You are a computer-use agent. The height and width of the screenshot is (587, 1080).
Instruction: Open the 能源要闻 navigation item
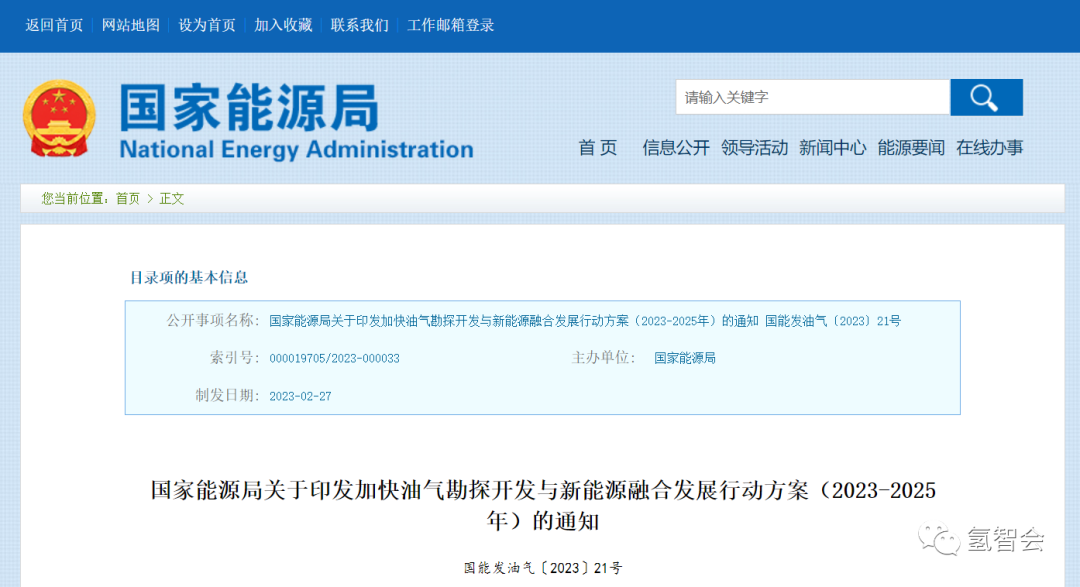[x=911, y=147]
